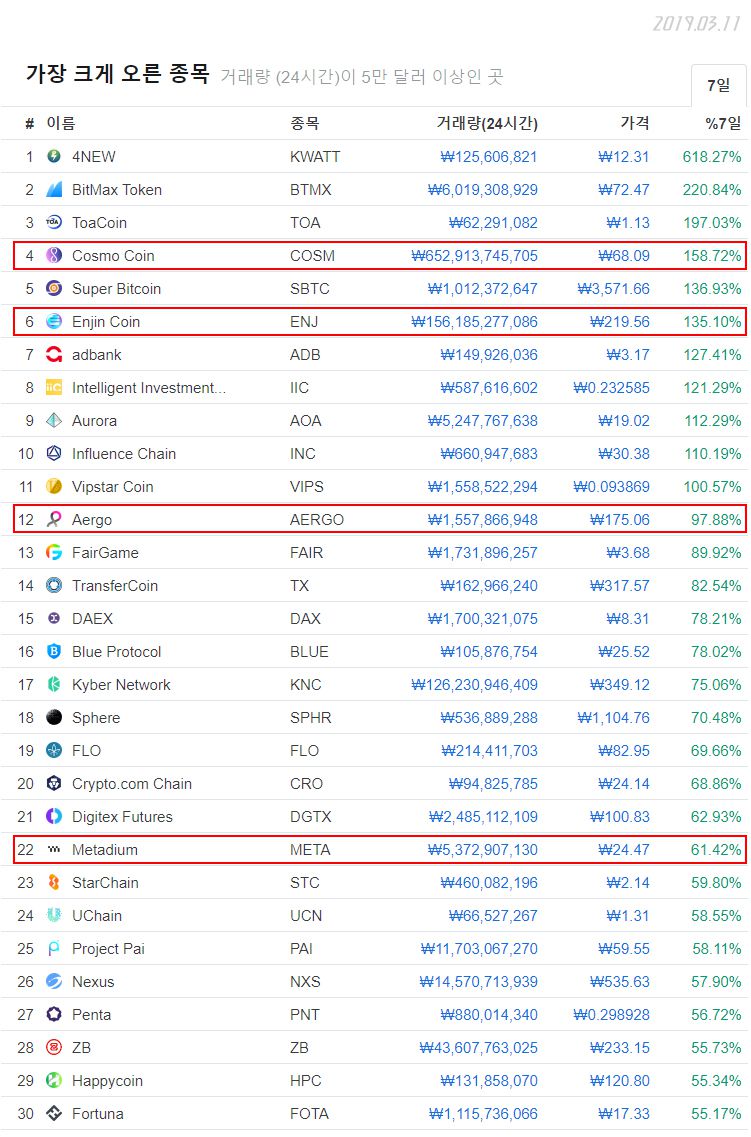751x1137 pixels.
Task: Click the Influence Chain logo icon
Action: 54,453
